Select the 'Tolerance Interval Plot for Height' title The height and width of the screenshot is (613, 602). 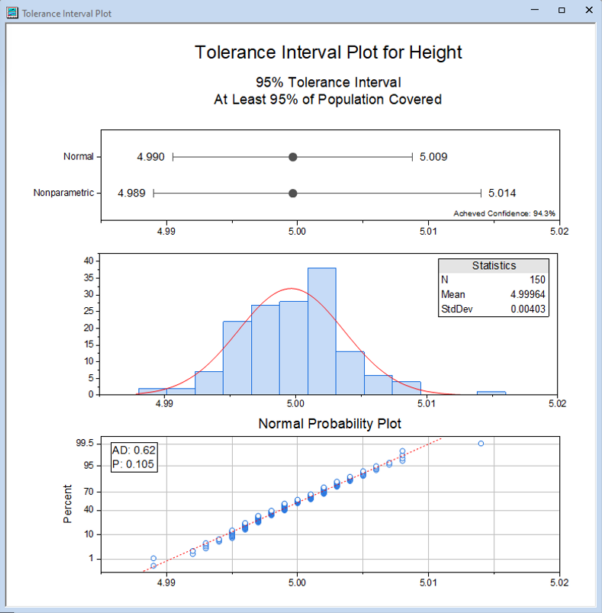pyautogui.click(x=328, y=52)
